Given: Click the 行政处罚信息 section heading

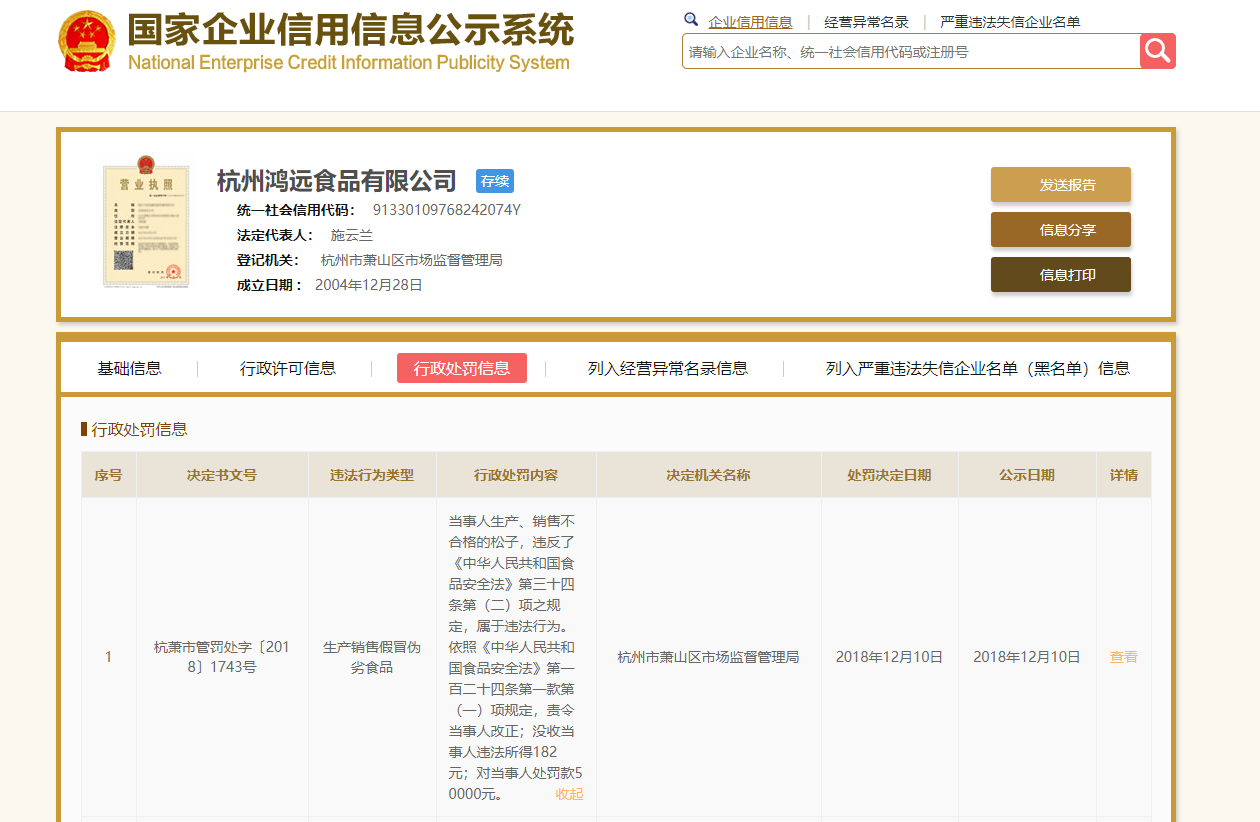Looking at the screenshot, I should tap(139, 429).
